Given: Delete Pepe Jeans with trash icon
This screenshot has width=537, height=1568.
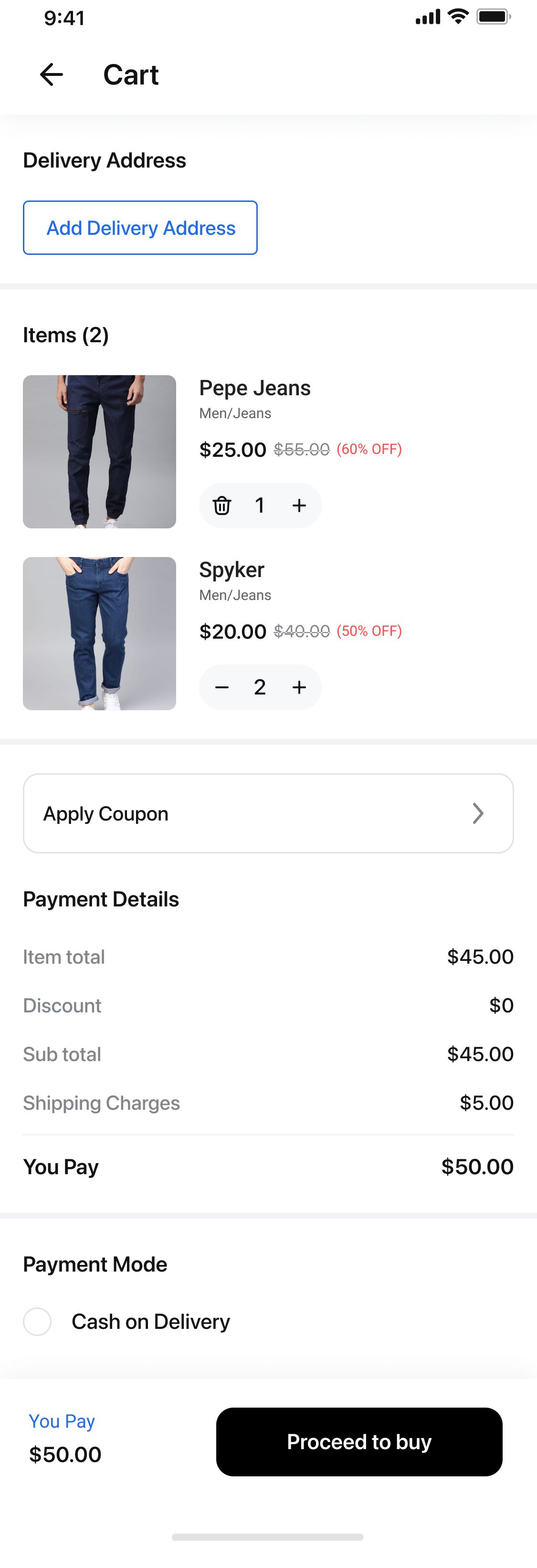Looking at the screenshot, I should 221,505.
